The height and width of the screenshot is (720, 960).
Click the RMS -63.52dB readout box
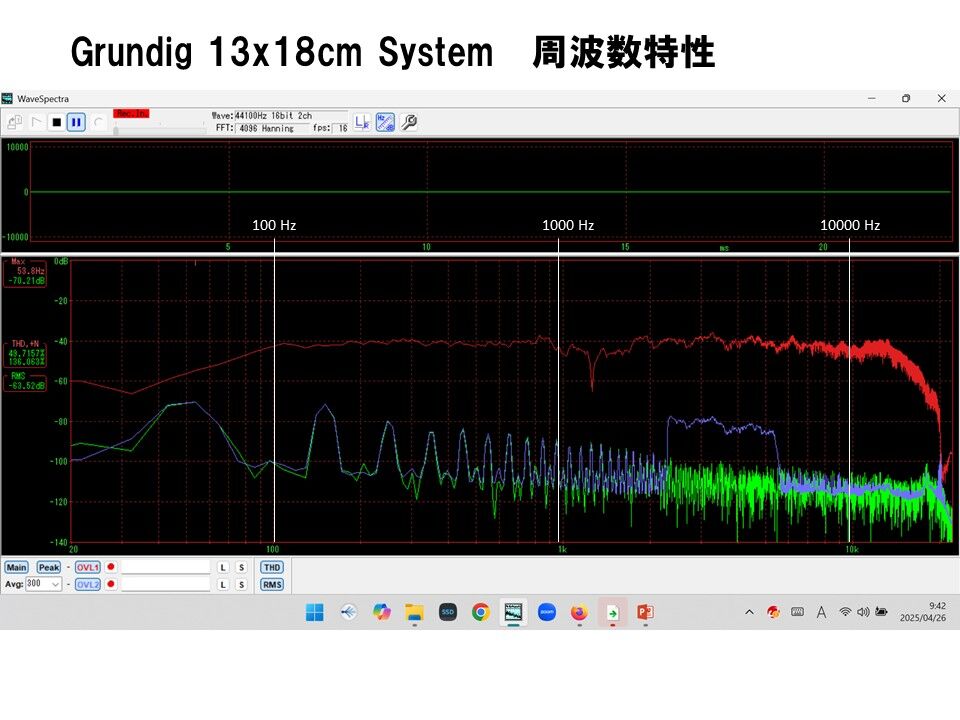point(25,381)
